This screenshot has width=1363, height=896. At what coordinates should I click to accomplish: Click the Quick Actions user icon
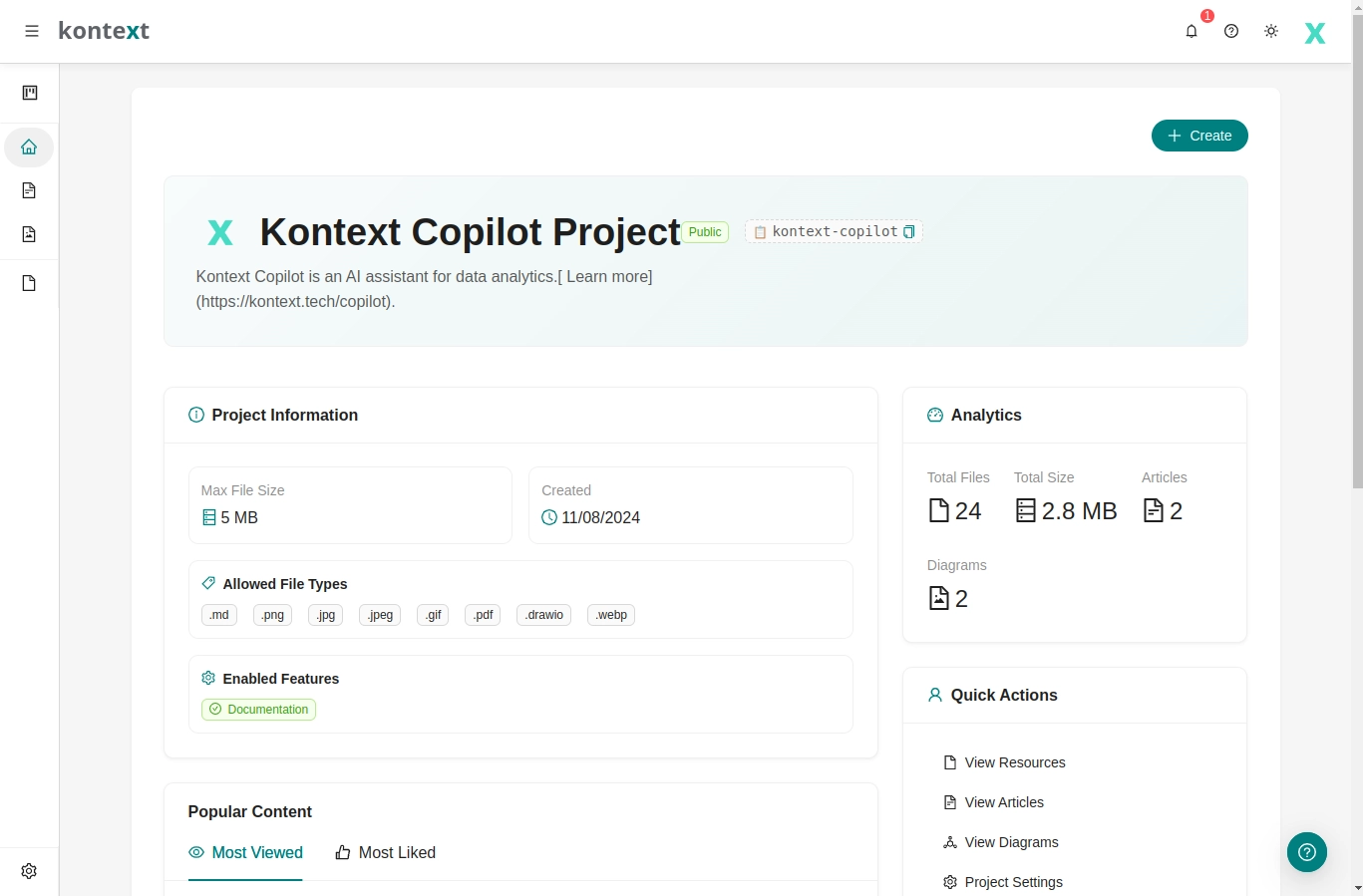(x=935, y=695)
